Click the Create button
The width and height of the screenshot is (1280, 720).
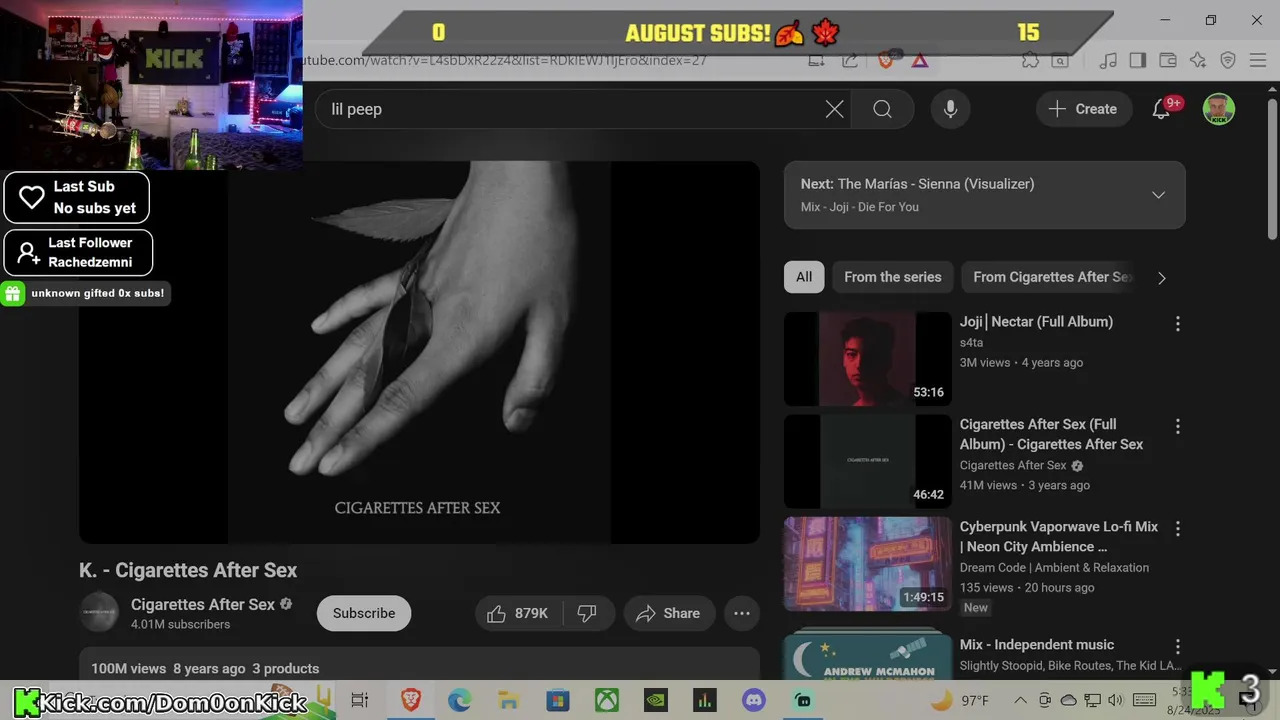pyautogui.click(x=1083, y=109)
